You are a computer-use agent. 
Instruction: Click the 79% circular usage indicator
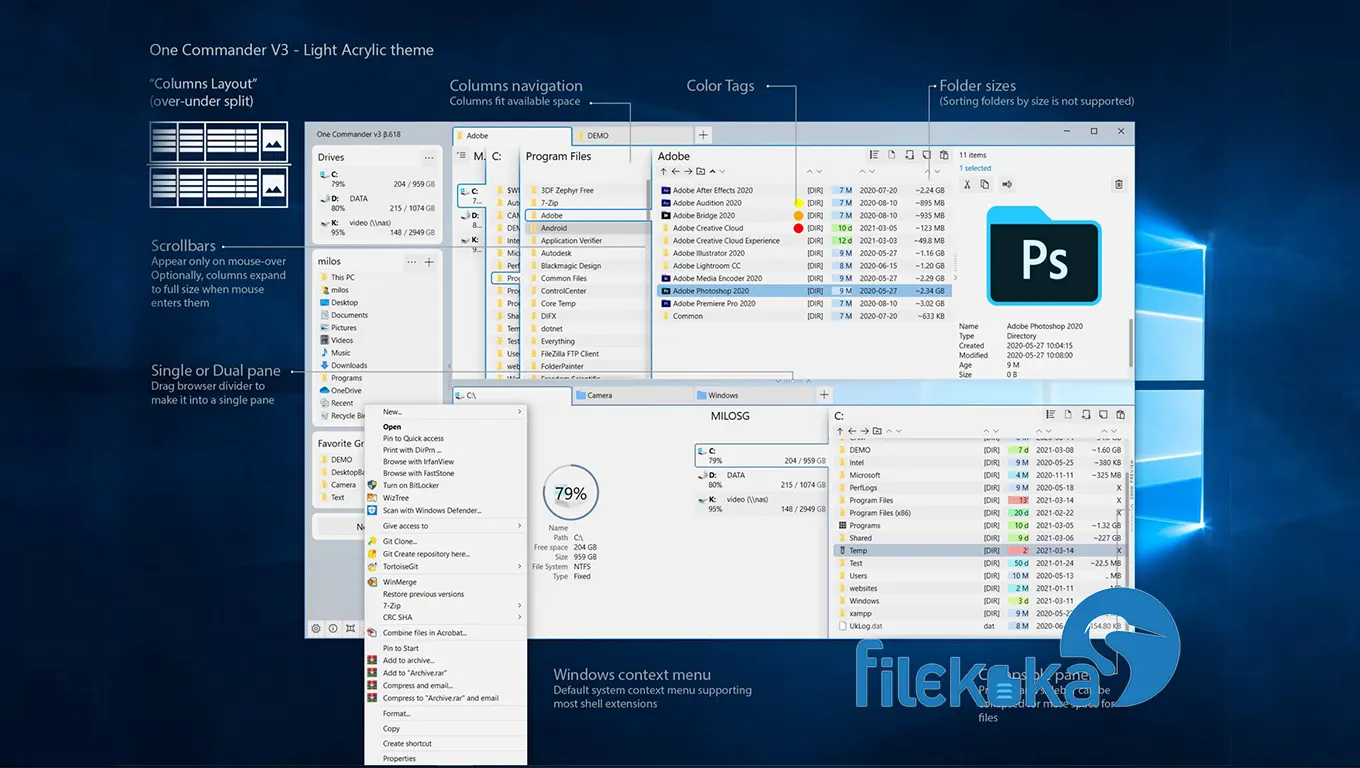pos(570,493)
